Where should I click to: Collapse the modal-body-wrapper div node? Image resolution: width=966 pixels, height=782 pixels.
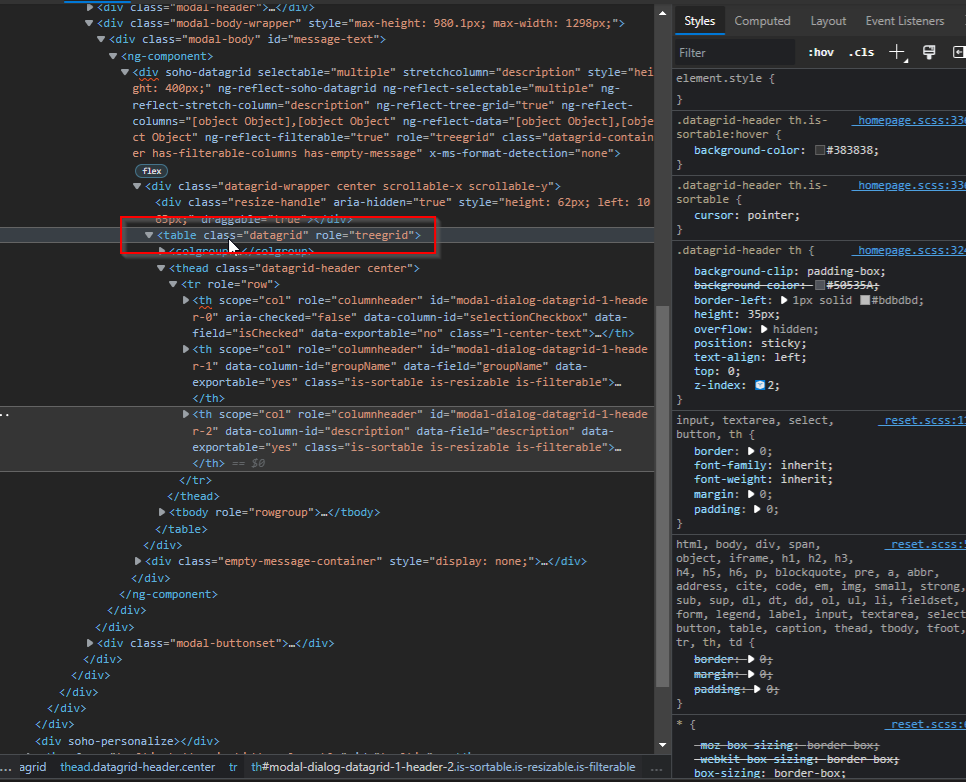pyautogui.click(x=89, y=23)
